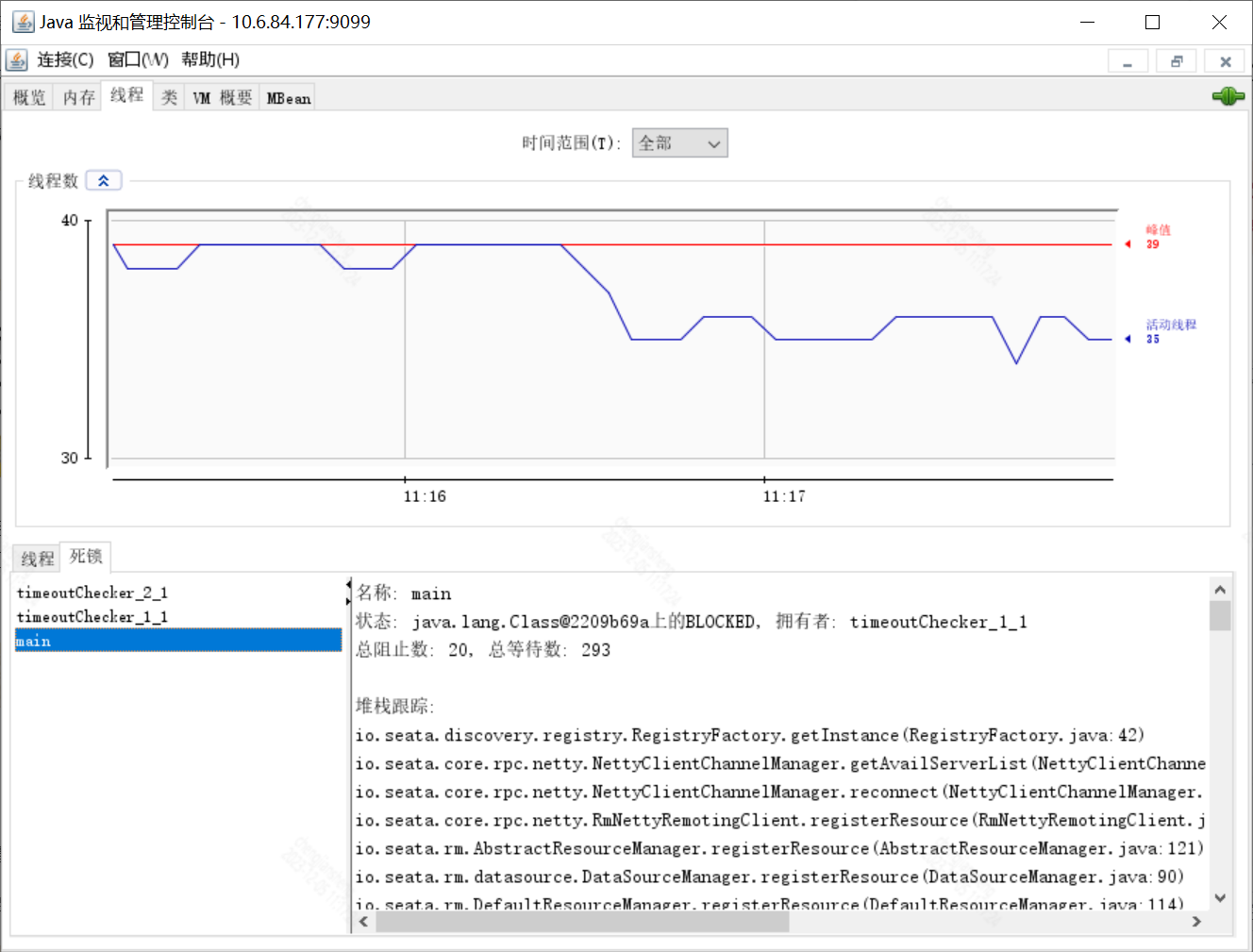
Task: Click the DataSourceManager.registerResource stack trace line
Action: click(x=770, y=877)
